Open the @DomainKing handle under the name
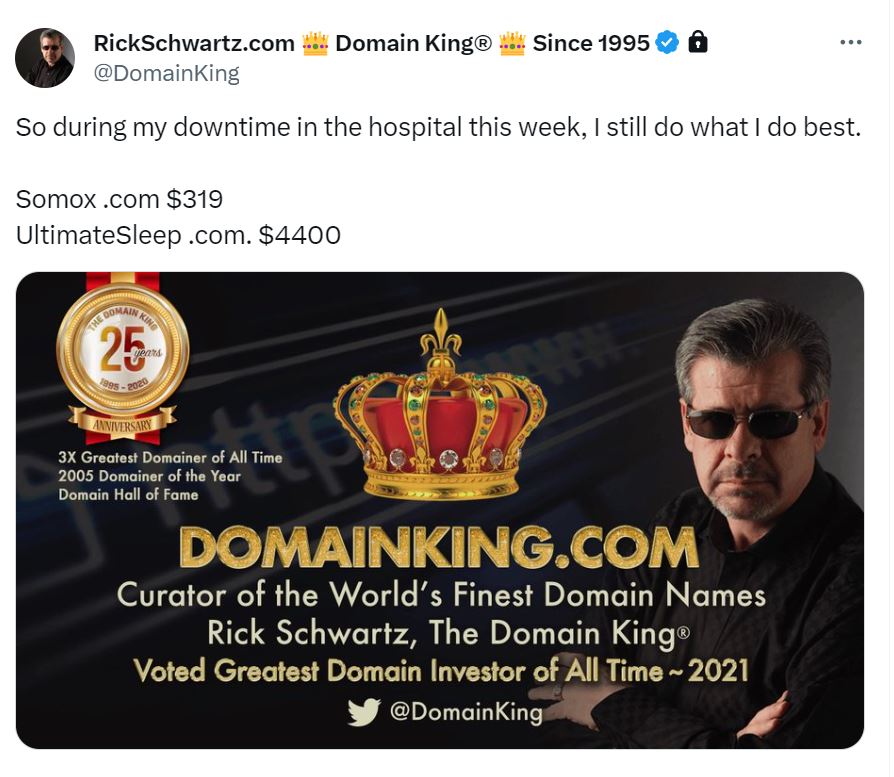 click(x=166, y=73)
